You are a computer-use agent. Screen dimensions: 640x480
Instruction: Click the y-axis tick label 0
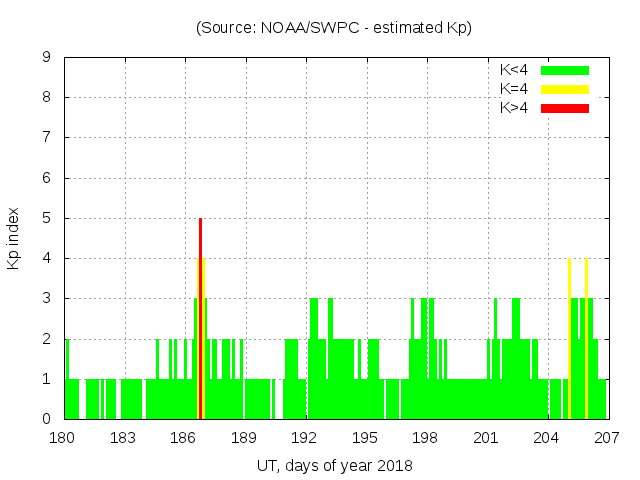coord(47,419)
